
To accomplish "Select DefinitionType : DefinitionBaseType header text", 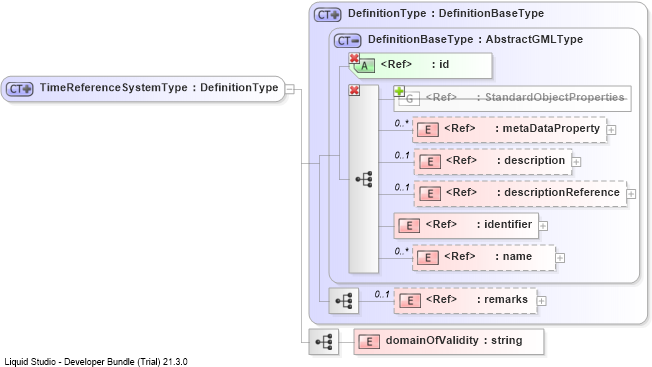I will coord(446,13).
